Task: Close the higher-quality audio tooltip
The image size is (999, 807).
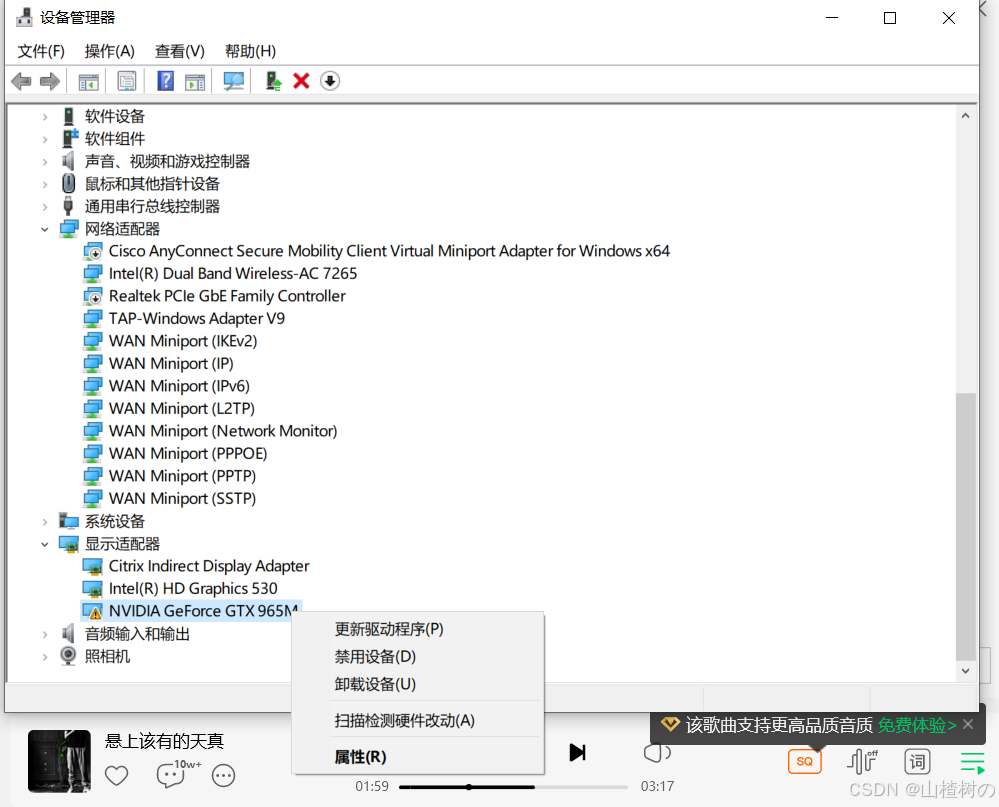Action: tap(968, 724)
